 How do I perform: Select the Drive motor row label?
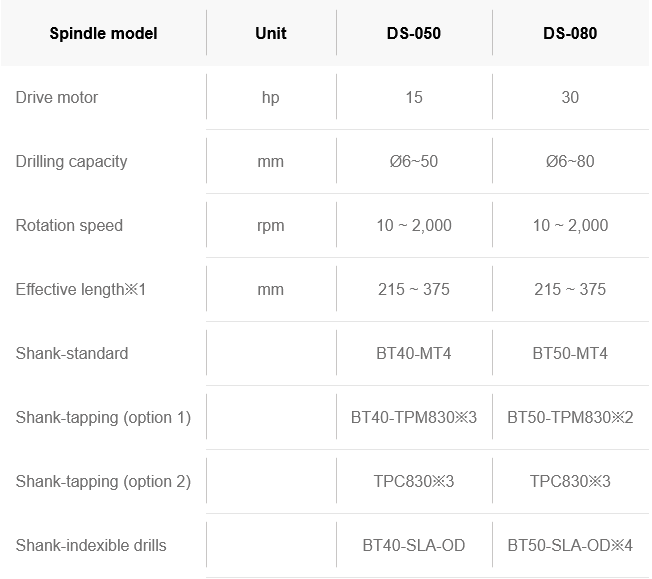click(x=57, y=97)
